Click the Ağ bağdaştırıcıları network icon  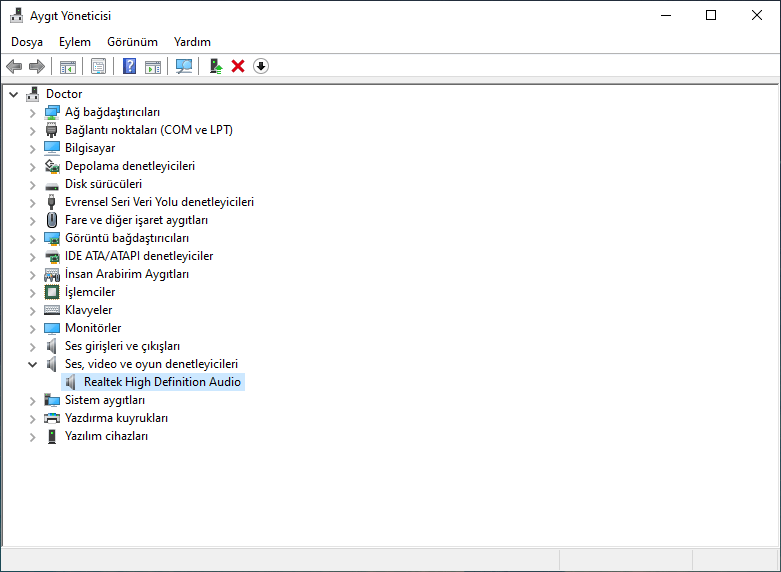pyautogui.click(x=52, y=112)
